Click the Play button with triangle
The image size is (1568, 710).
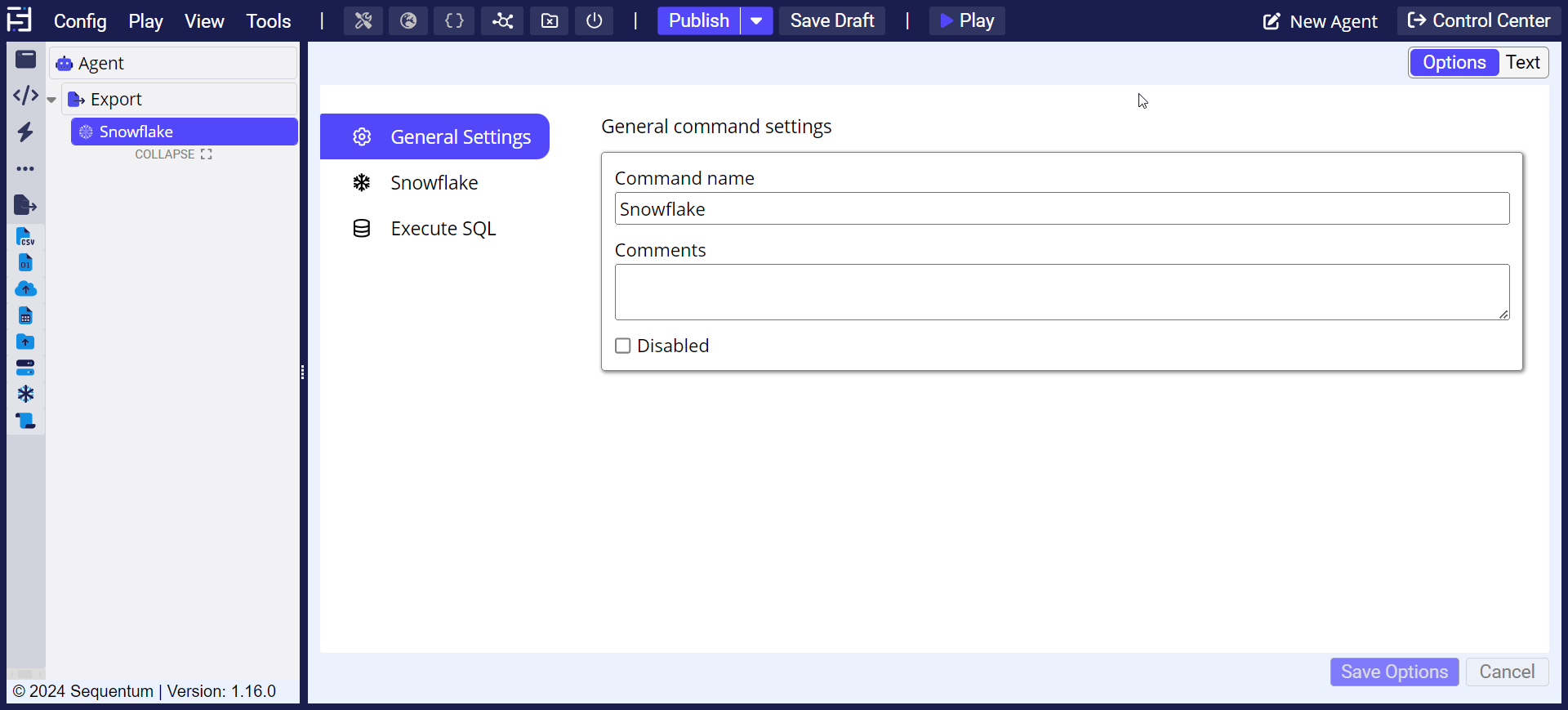[x=967, y=21]
